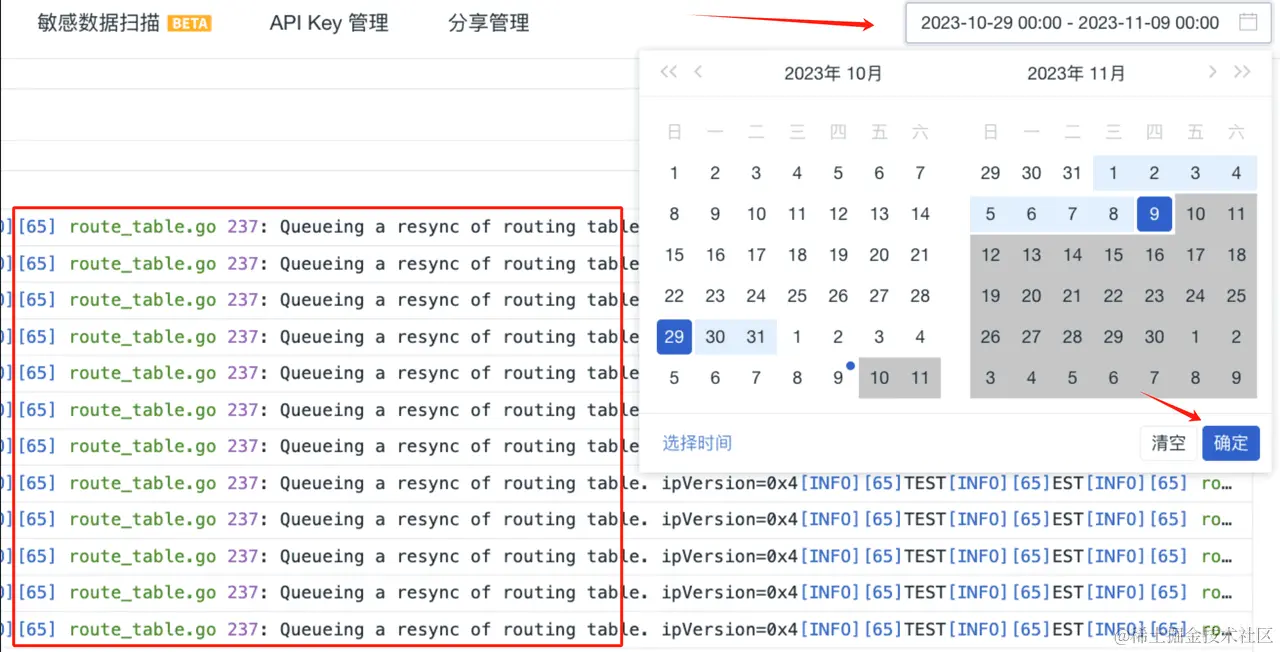The image size is (1280, 652).
Task: Select November 8 in November panel
Action: pos(1113,214)
